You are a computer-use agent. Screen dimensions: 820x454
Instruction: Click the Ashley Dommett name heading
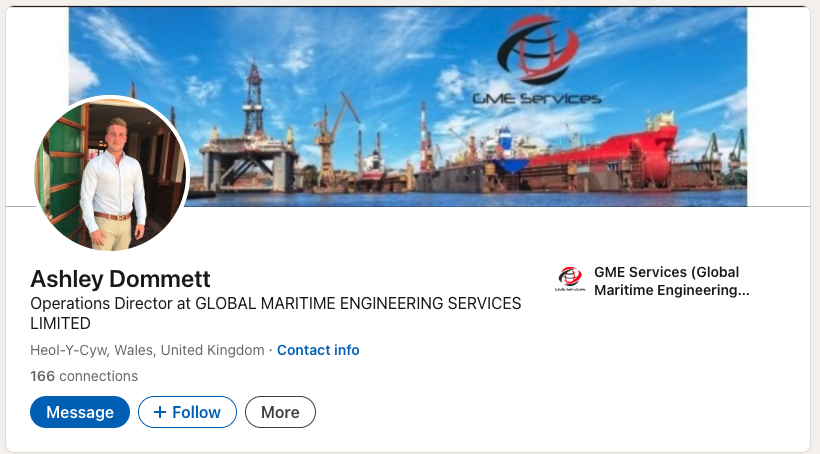coord(120,279)
